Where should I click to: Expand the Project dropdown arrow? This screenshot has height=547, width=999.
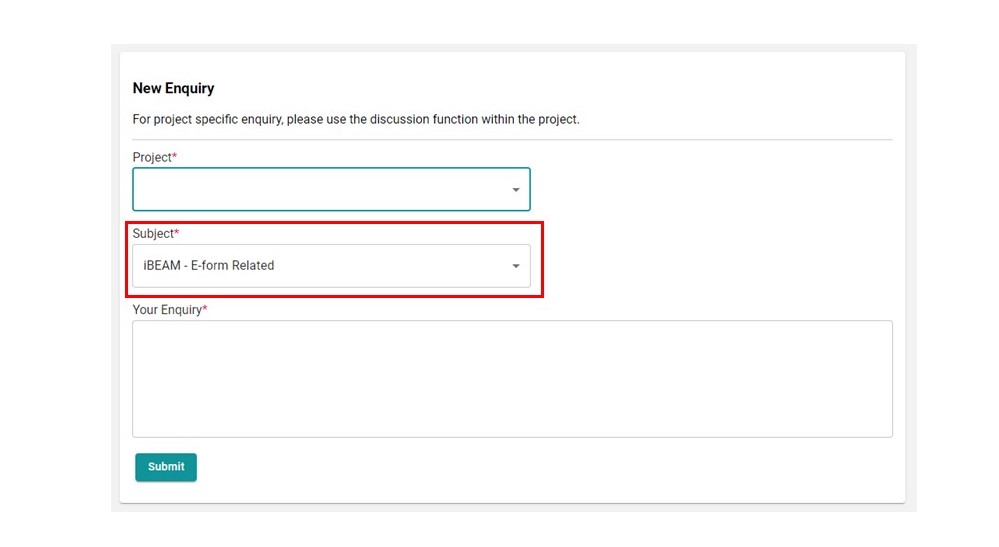coord(516,190)
